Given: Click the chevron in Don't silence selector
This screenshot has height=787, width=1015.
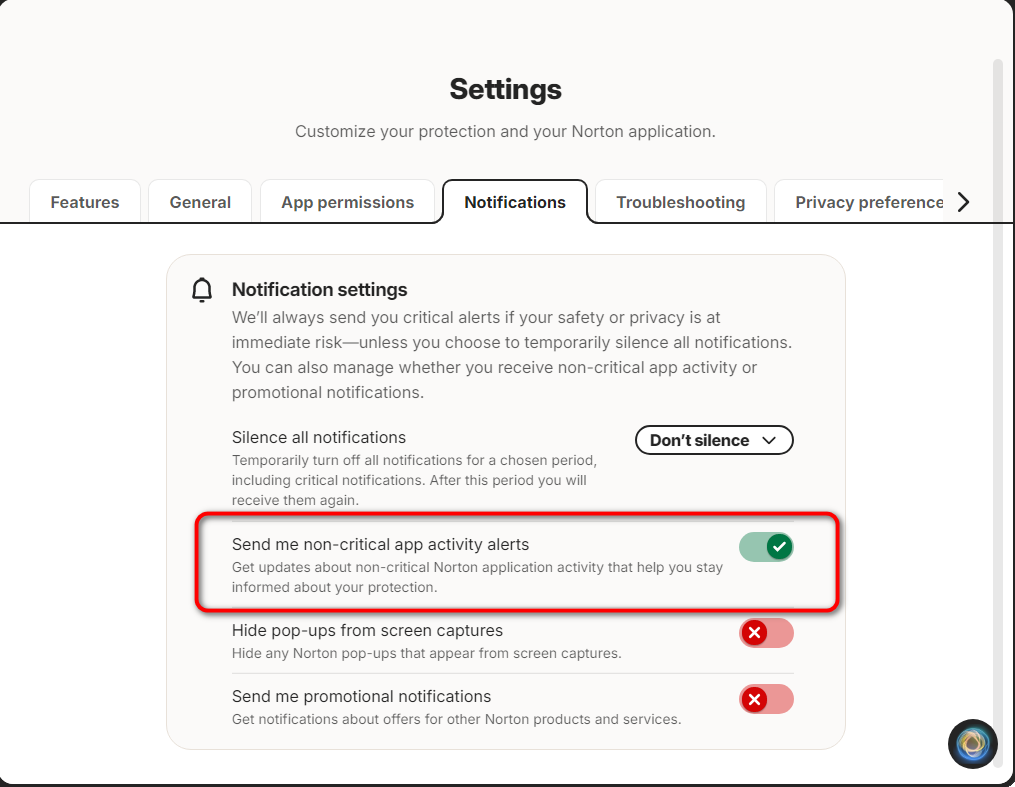Looking at the screenshot, I should point(769,441).
